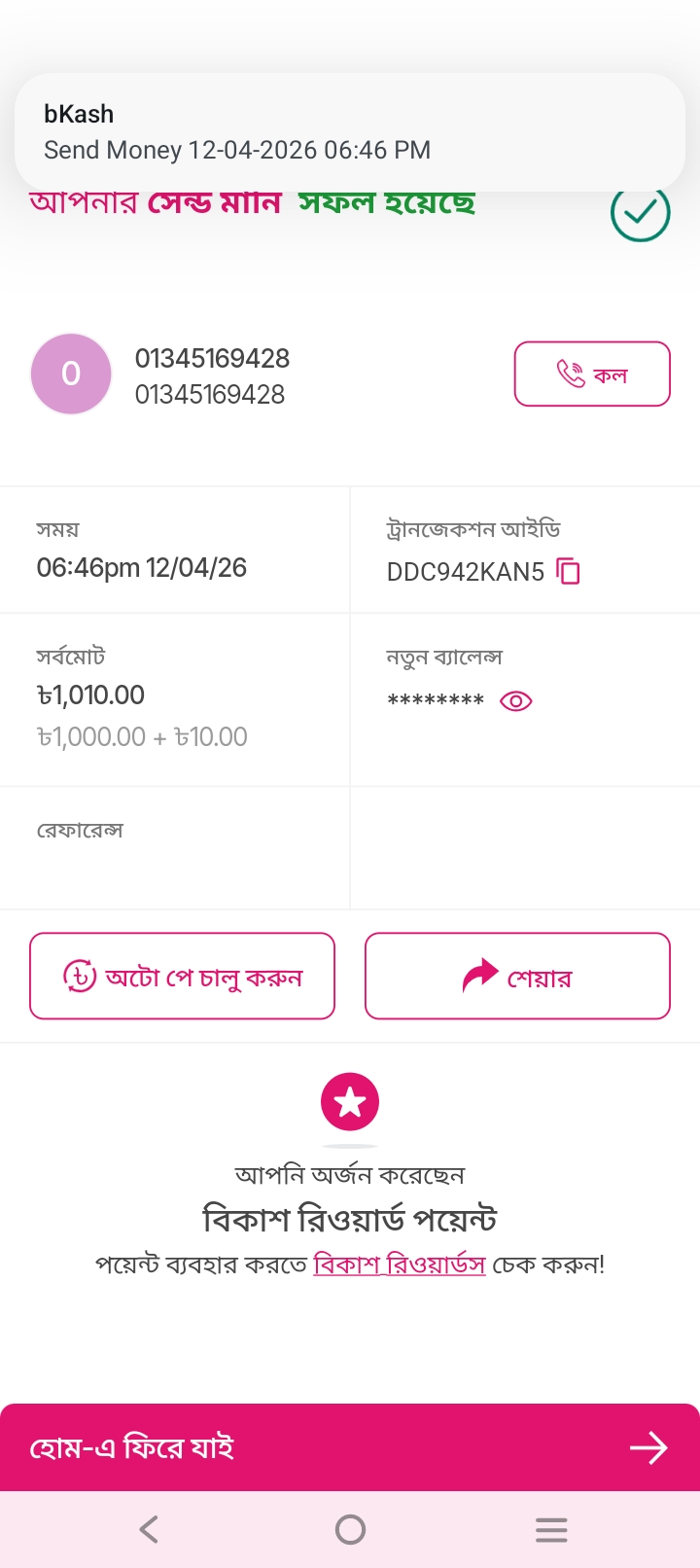This screenshot has height=1568, width=700.
Task: Enable auto pay for this transfer
Action: [182, 976]
